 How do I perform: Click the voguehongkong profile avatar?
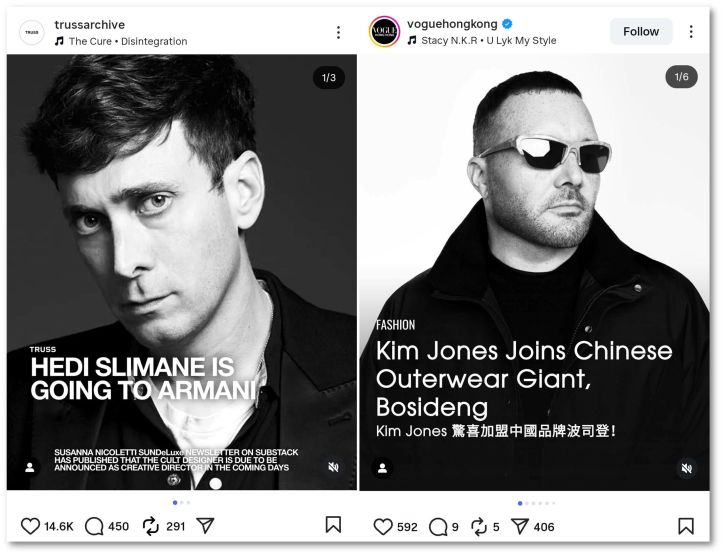[384, 32]
